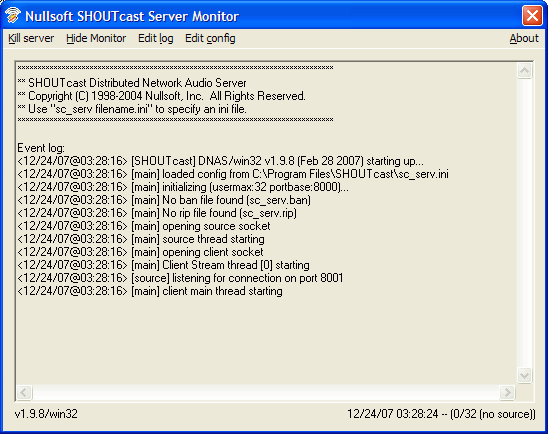Click the 'opening client socket' log line
The image size is (548, 434).
140,252
